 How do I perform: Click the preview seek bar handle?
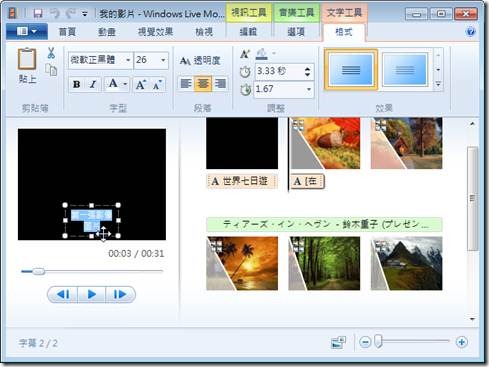[x=38, y=271]
